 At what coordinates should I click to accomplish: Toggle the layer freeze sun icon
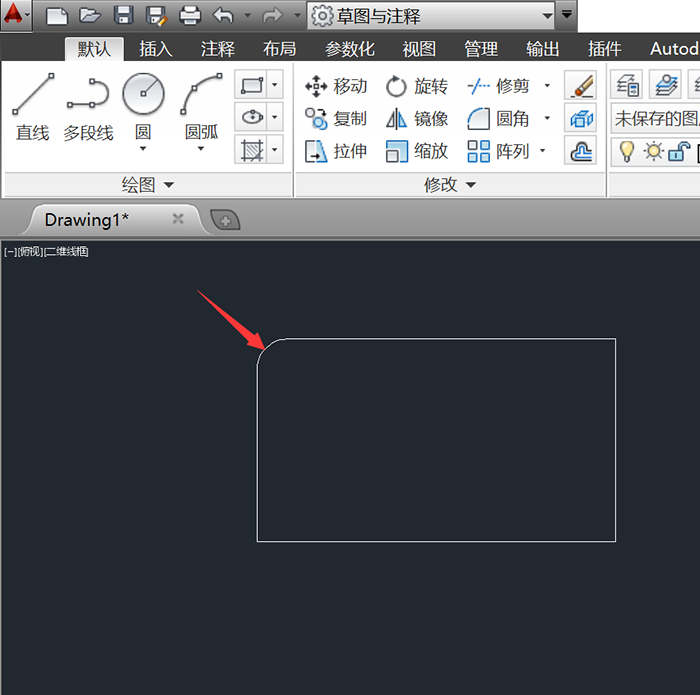click(x=654, y=152)
